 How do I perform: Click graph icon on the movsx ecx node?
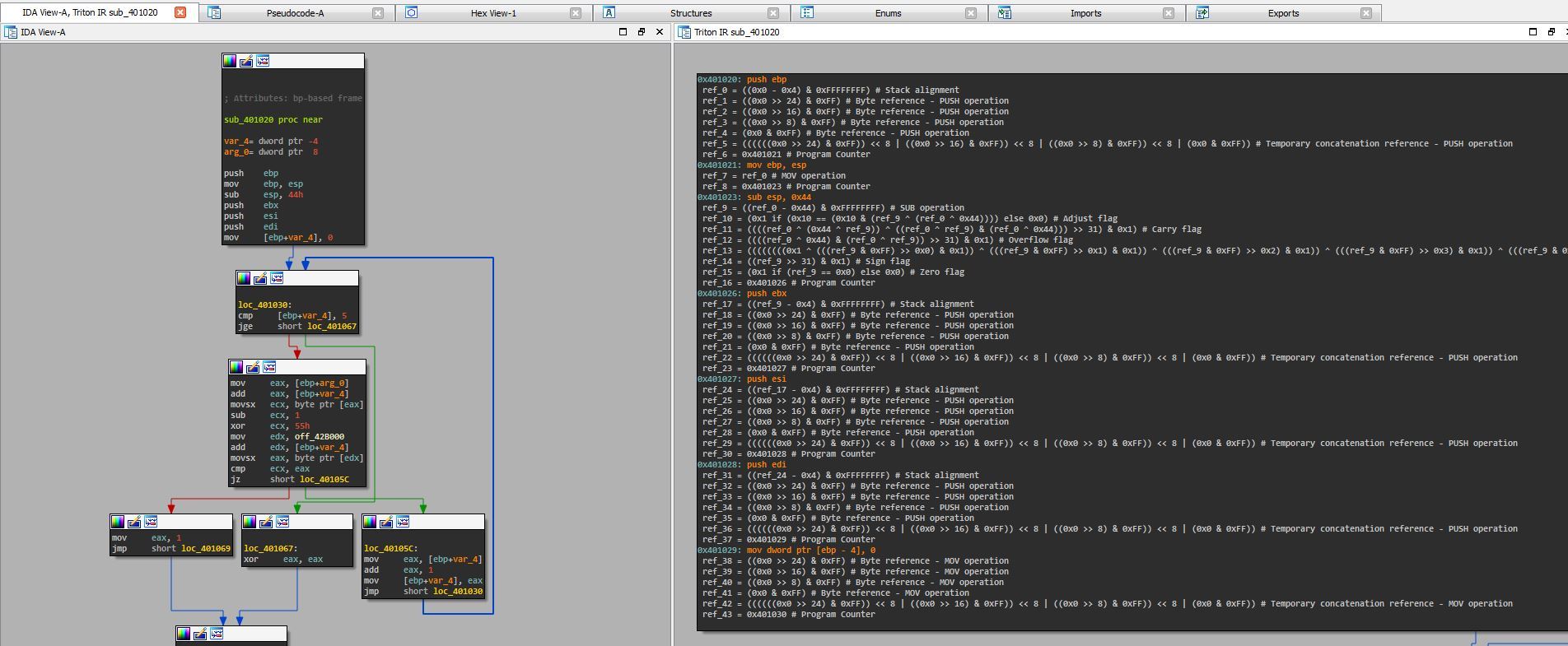tap(269, 367)
